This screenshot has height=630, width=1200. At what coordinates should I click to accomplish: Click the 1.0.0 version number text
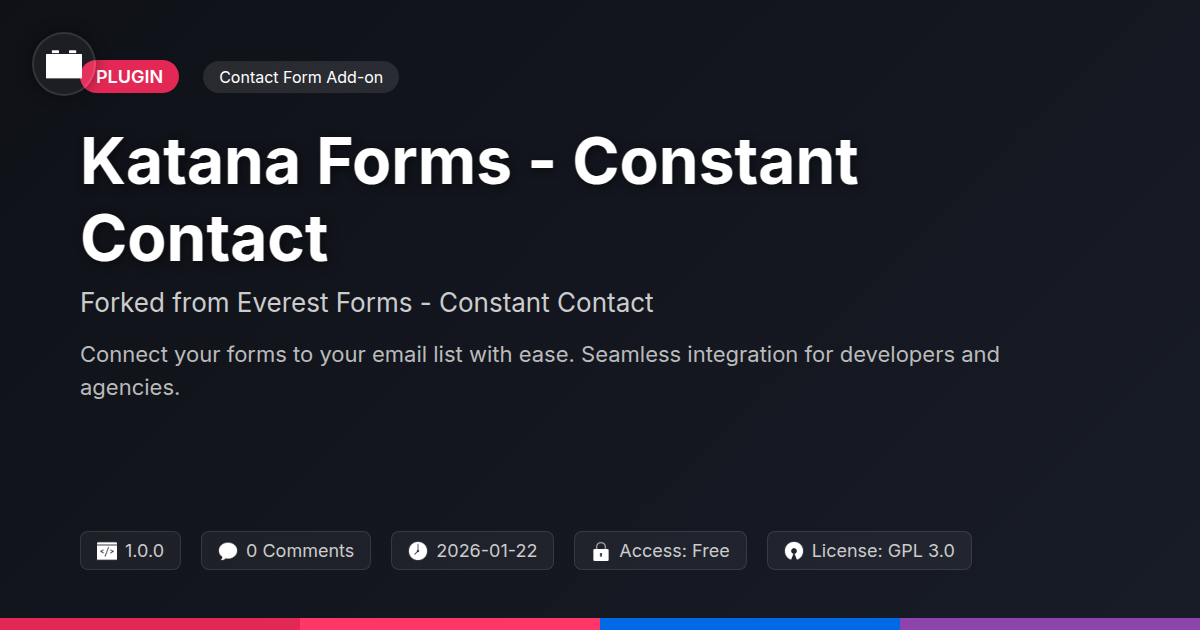(144, 551)
